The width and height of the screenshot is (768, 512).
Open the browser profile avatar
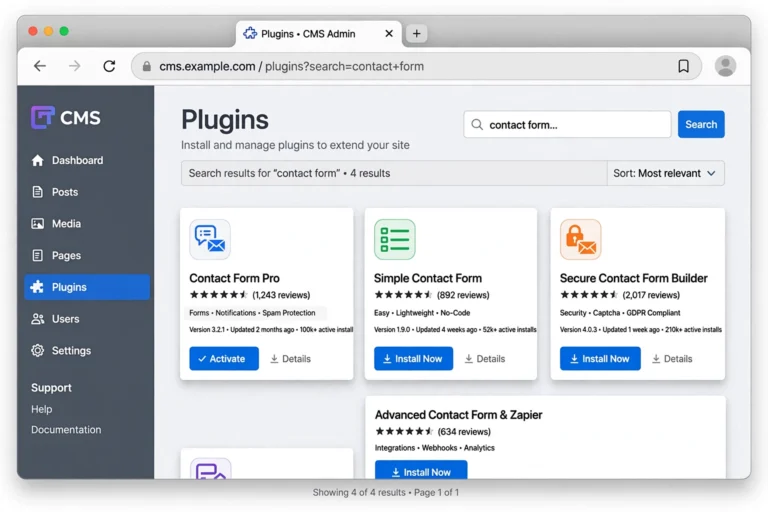725,66
